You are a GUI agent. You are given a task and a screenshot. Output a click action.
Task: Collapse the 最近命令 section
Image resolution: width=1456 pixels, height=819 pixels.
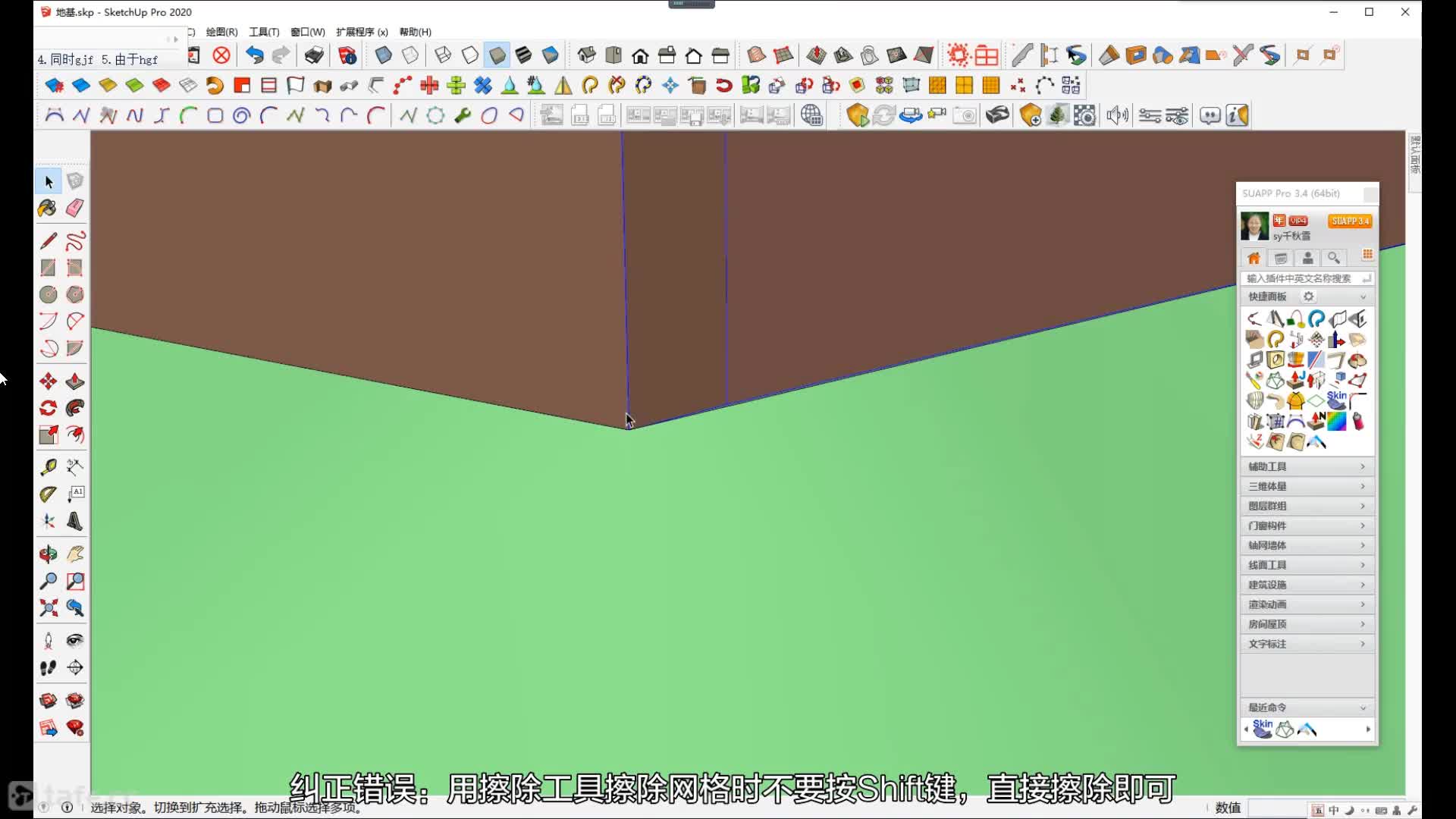tap(1307, 708)
